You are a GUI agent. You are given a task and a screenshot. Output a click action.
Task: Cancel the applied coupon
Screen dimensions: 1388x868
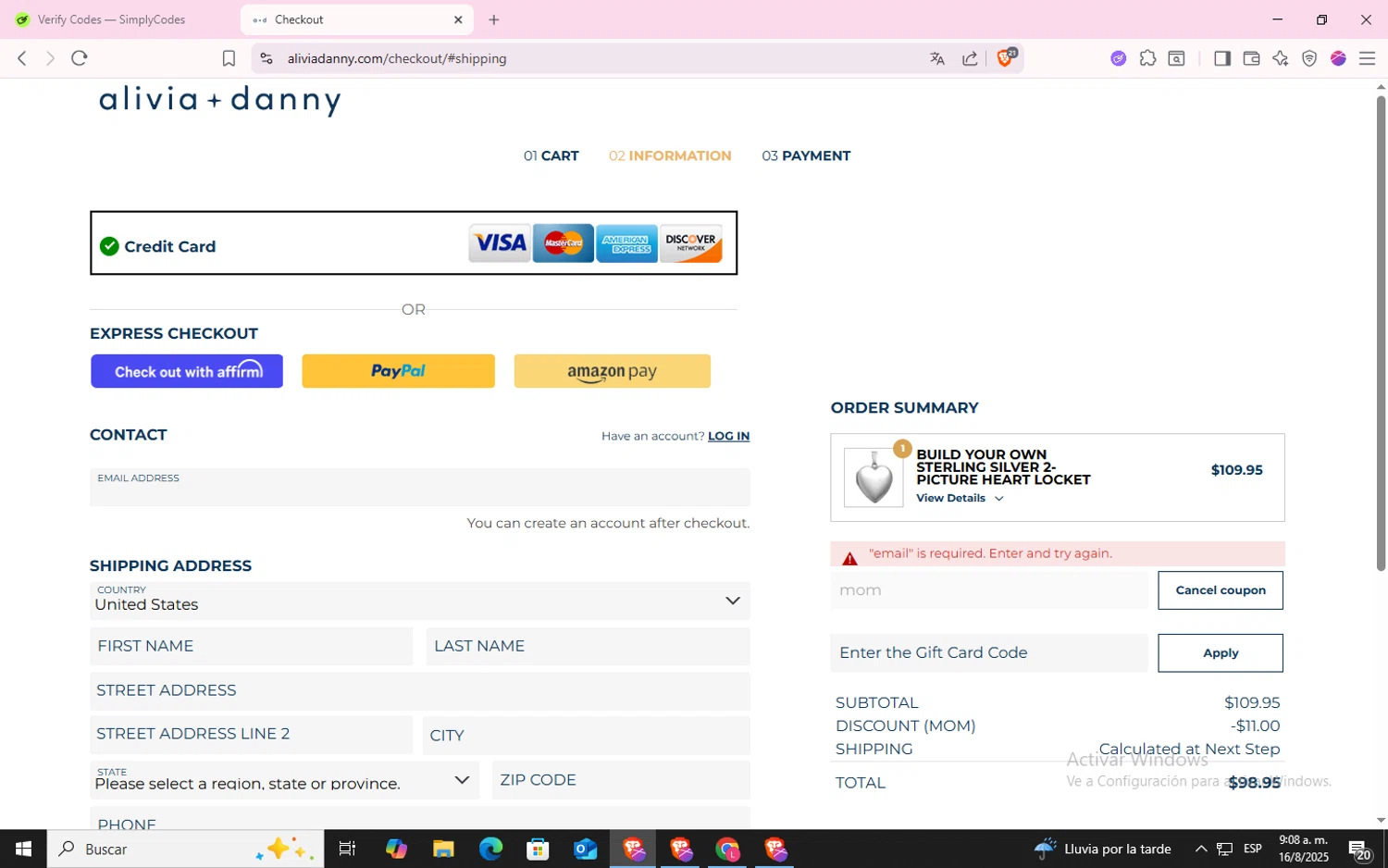pos(1221,590)
